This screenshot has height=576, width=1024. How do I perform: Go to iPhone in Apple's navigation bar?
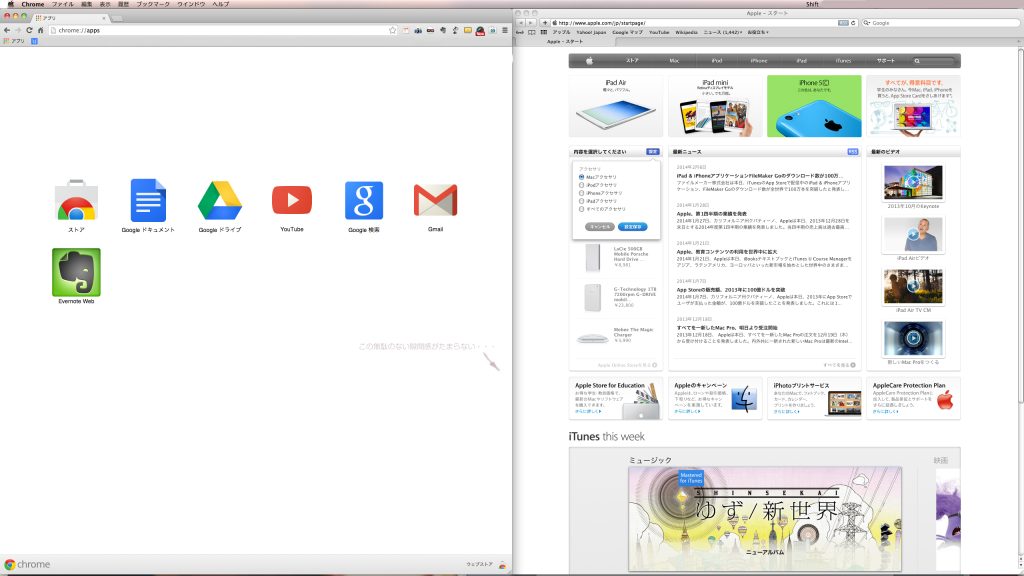click(x=759, y=61)
